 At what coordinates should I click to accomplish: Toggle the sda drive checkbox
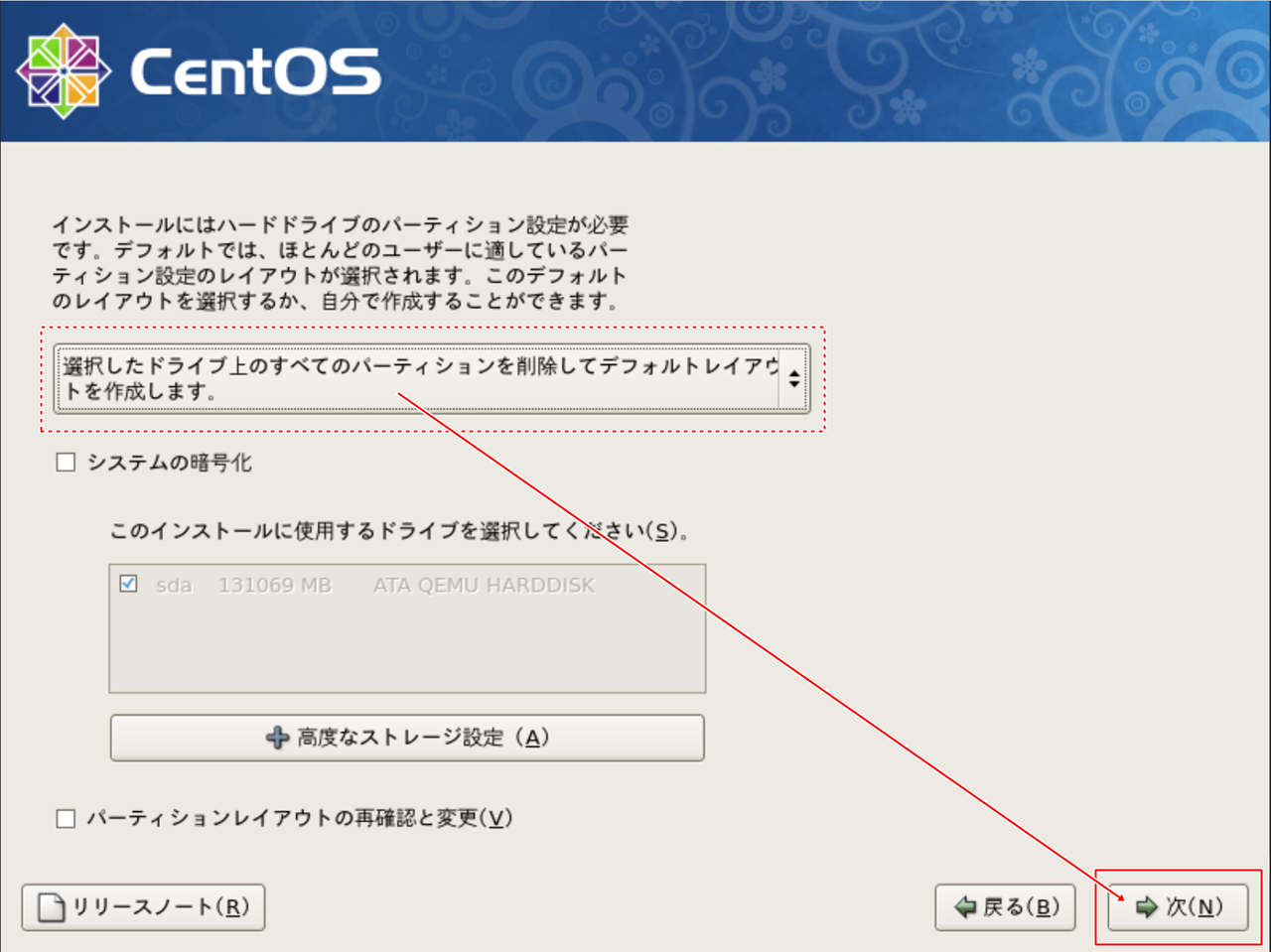tap(128, 584)
